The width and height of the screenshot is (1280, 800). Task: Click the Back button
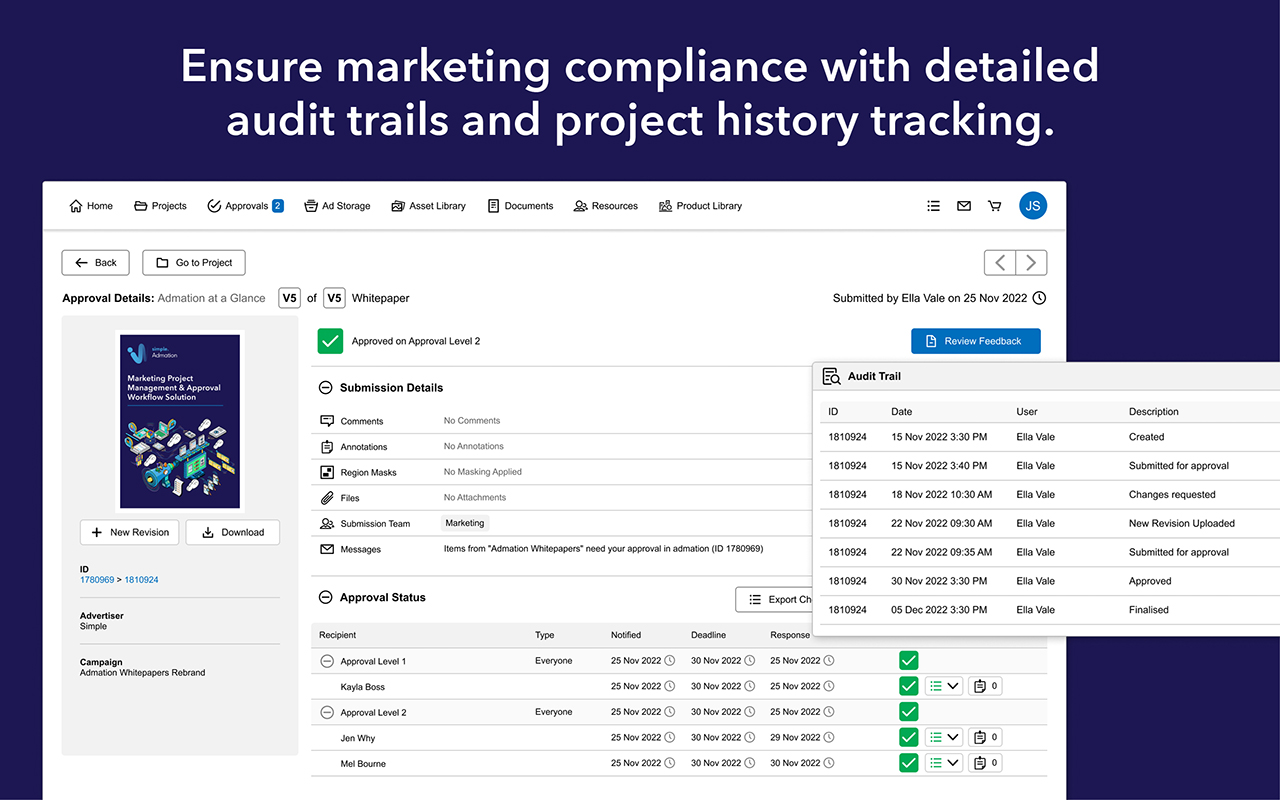(x=95, y=263)
